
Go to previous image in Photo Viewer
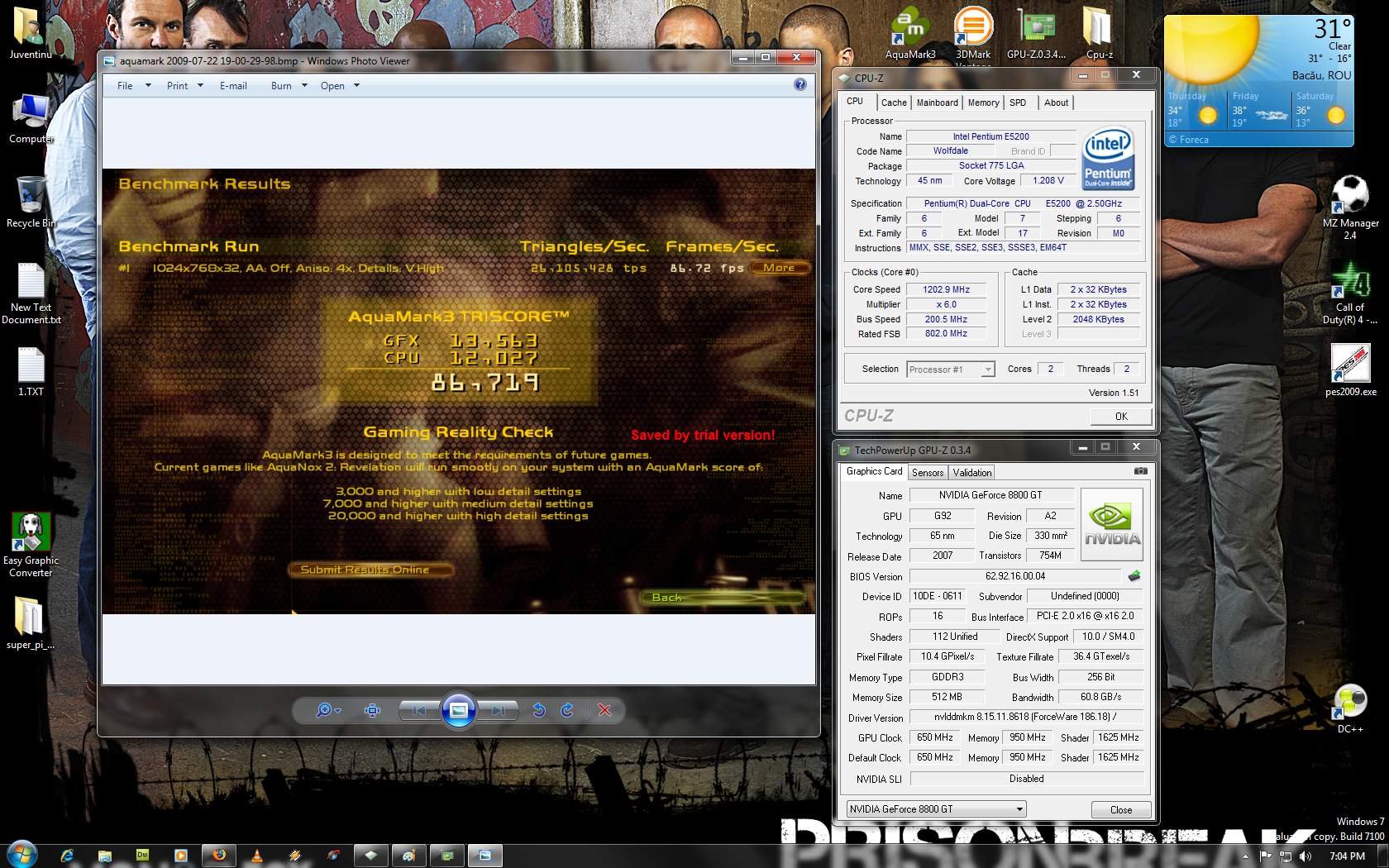419,710
